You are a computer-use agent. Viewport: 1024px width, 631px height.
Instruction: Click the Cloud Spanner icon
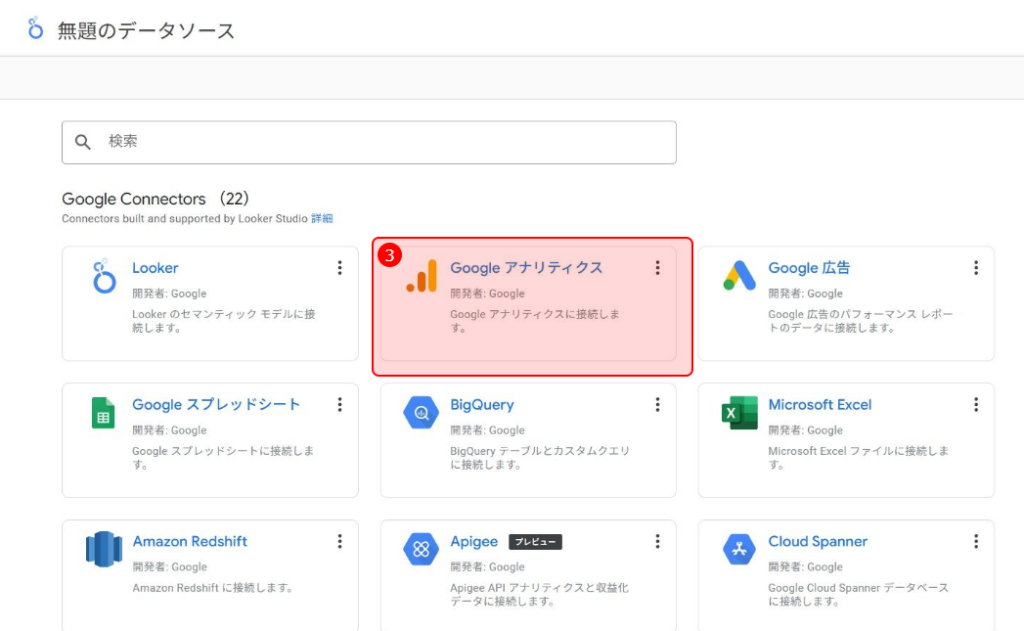coord(740,549)
